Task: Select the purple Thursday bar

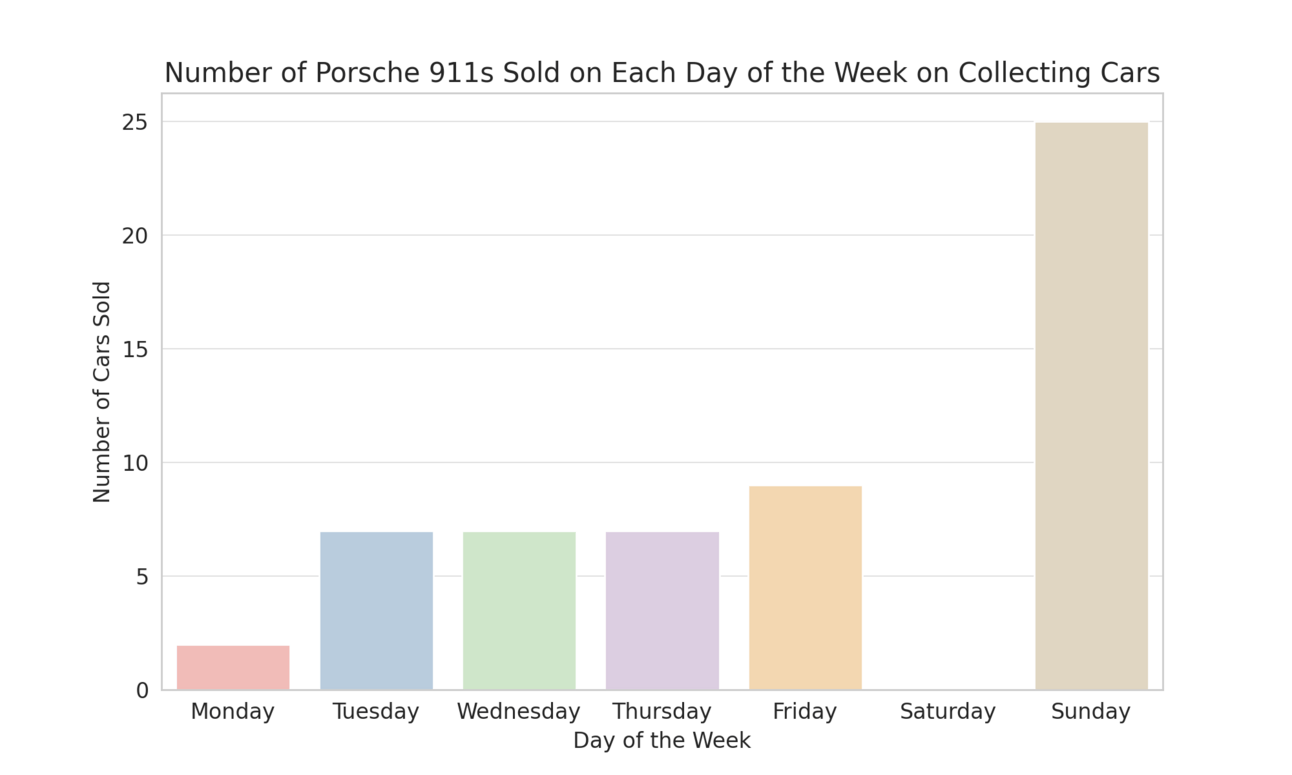Action: pos(662,610)
